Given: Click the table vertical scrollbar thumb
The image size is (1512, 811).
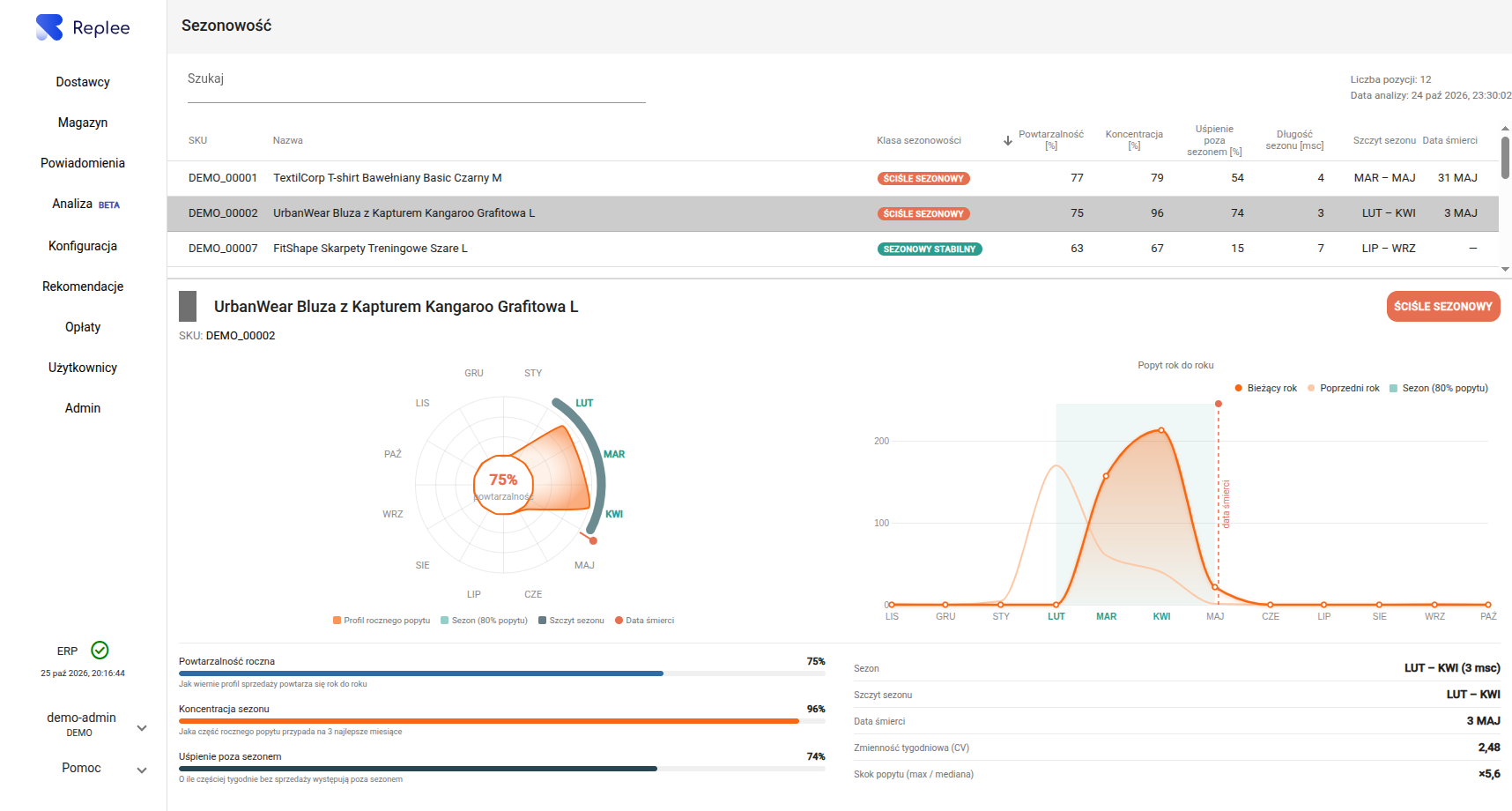Looking at the screenshot, I should tap(1505, 158).
